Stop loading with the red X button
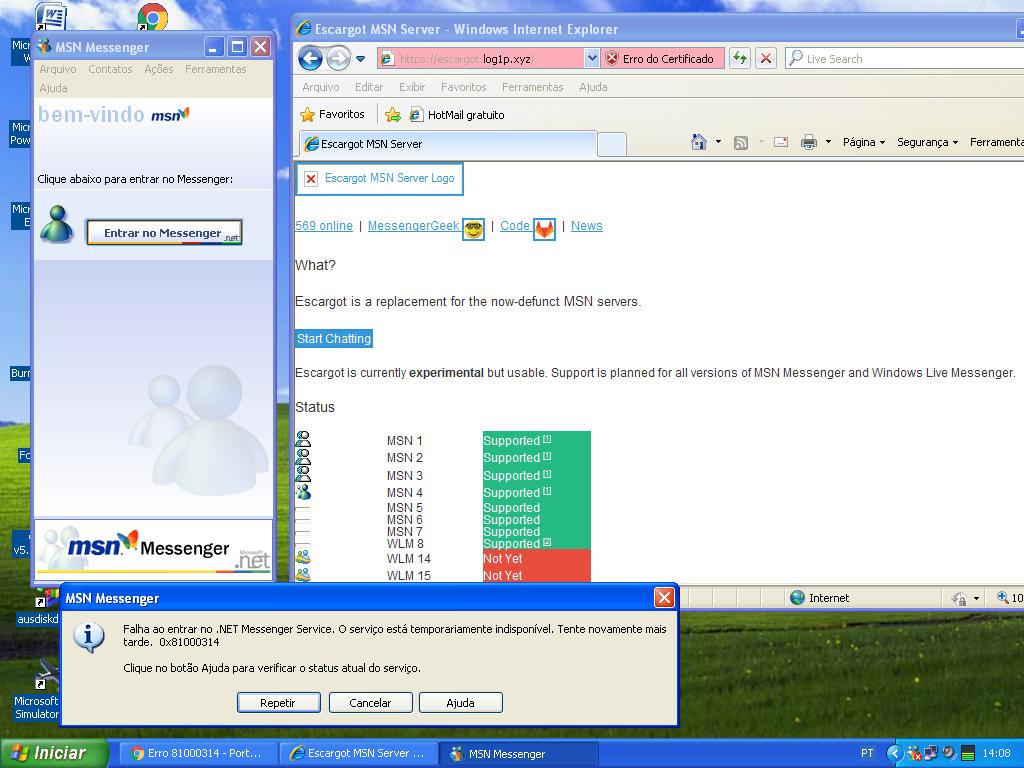 [x=766, y=59]
